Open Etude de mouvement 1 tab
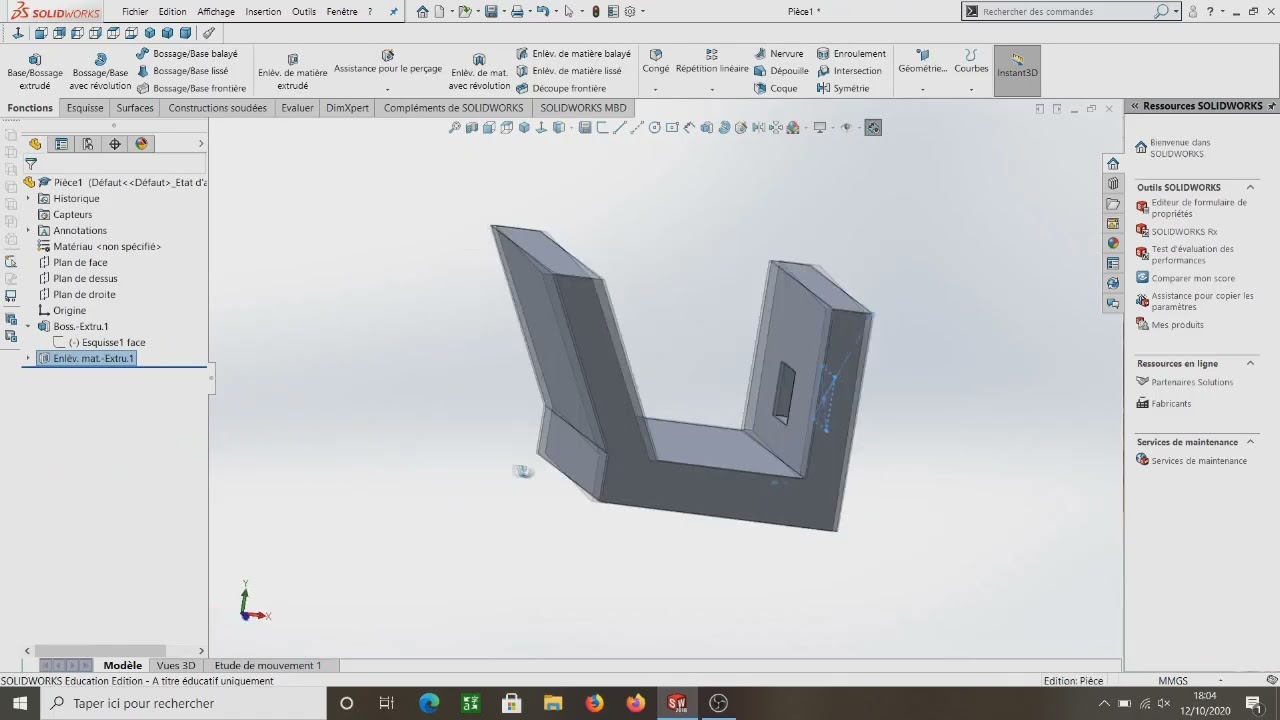This screenshot has width=1280, height=720. (x=268, y=665)
